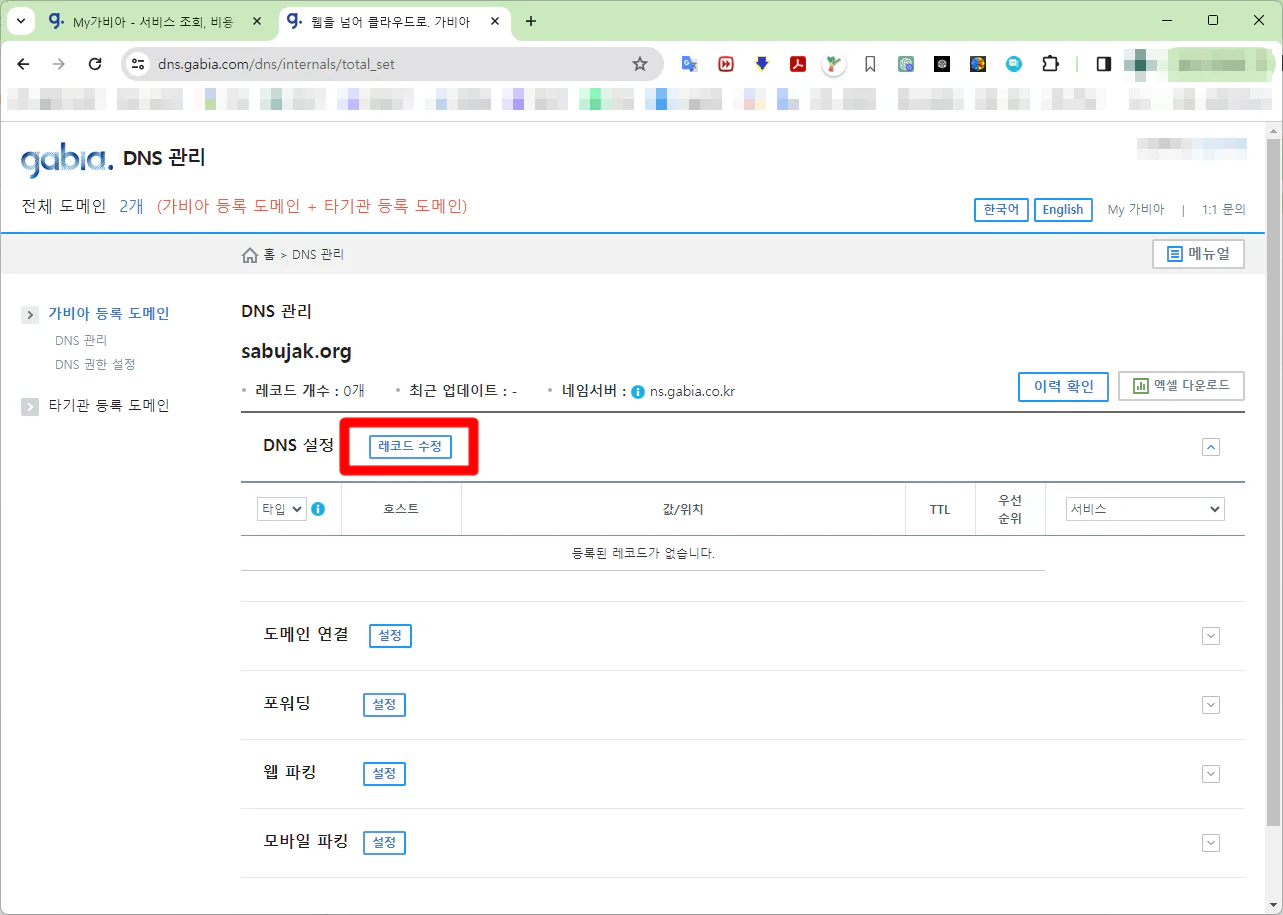1283x915 pixels.
Task: Expand the 웹 파킹 section
Action: point(1211,774)
